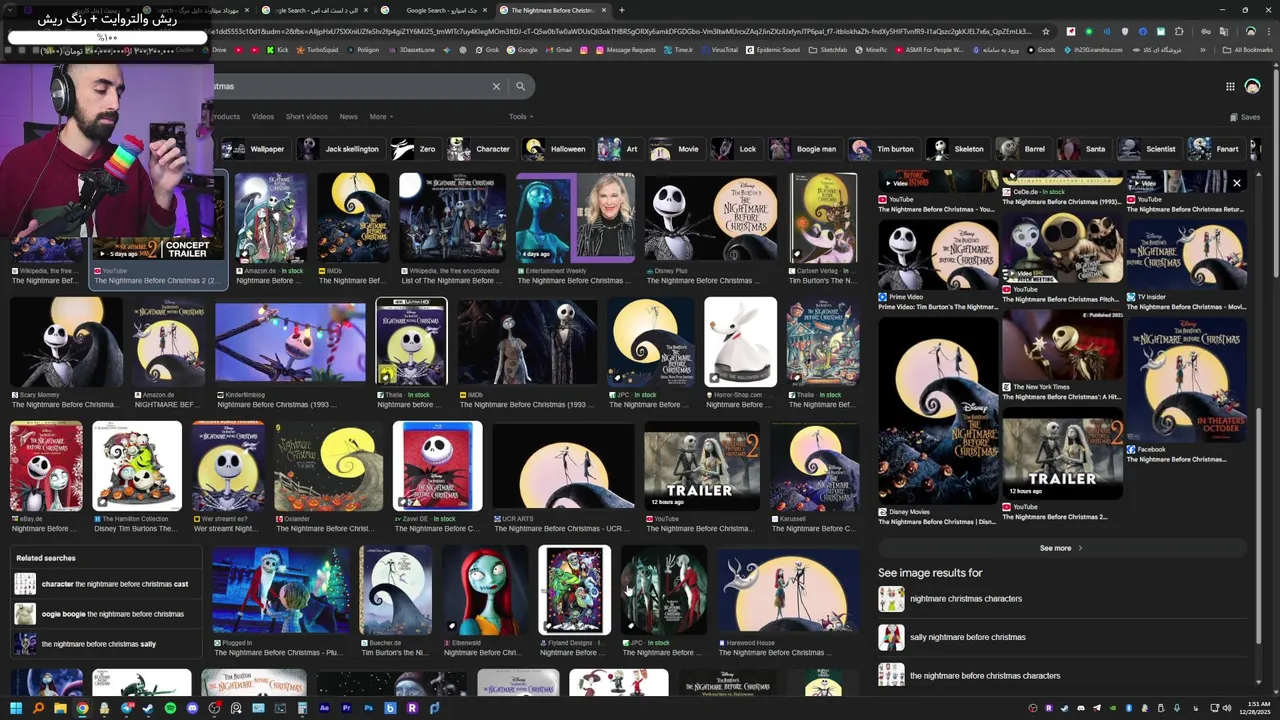The image size is (1280, 720).
Task: Launch After Effects from the taskbar
Action: pos(324,708)
